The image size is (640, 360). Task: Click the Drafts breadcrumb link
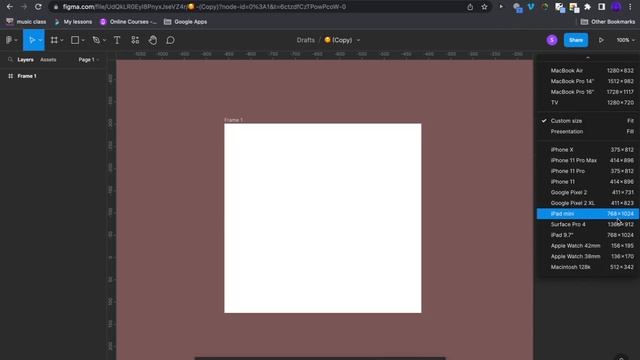click(x=306, y=40)
